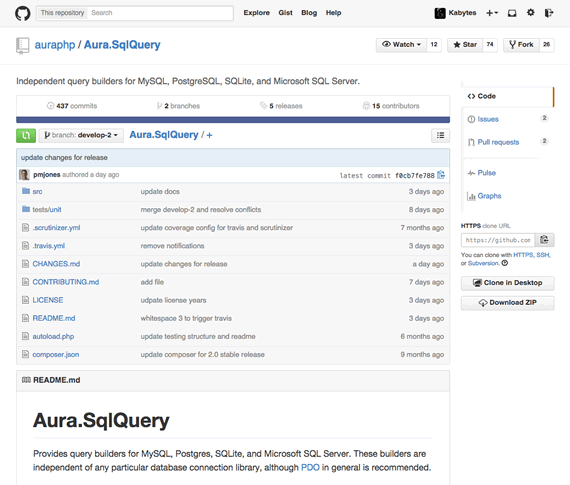
Task: Click the green compare and review button
Action: pyautogui.click(x=26, y=135)
